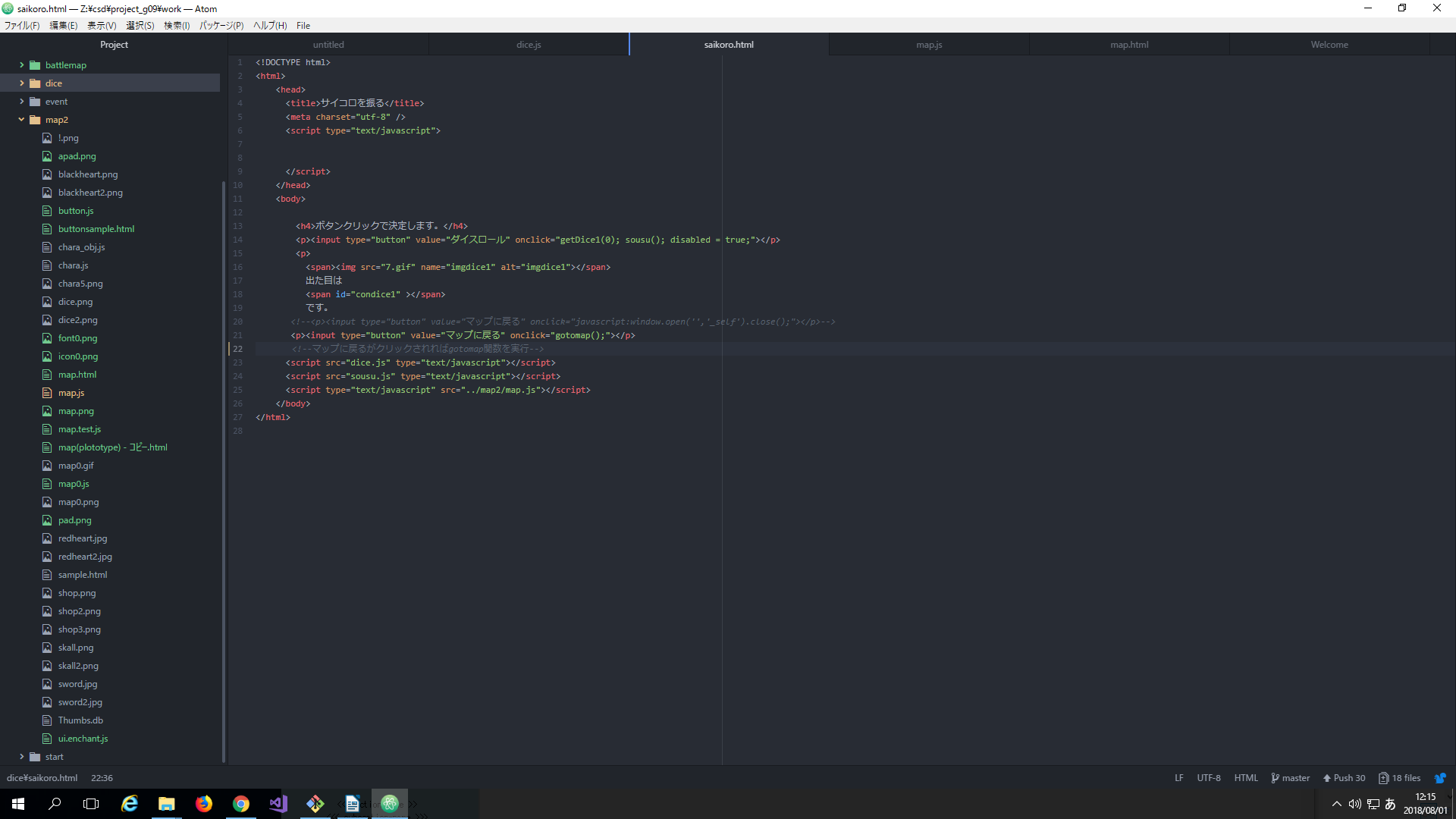Open File Explorer from taskbar
Screen dimensions: 1456x819
tap(166, 804)
